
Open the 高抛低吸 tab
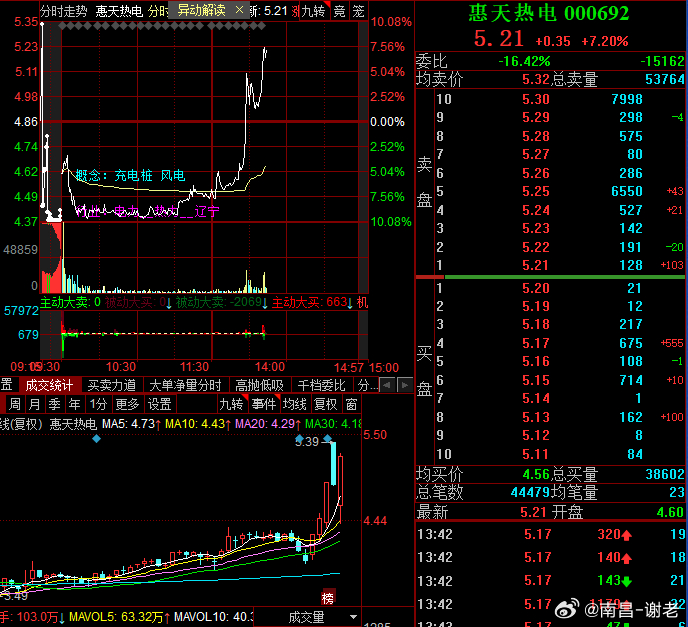259,385
